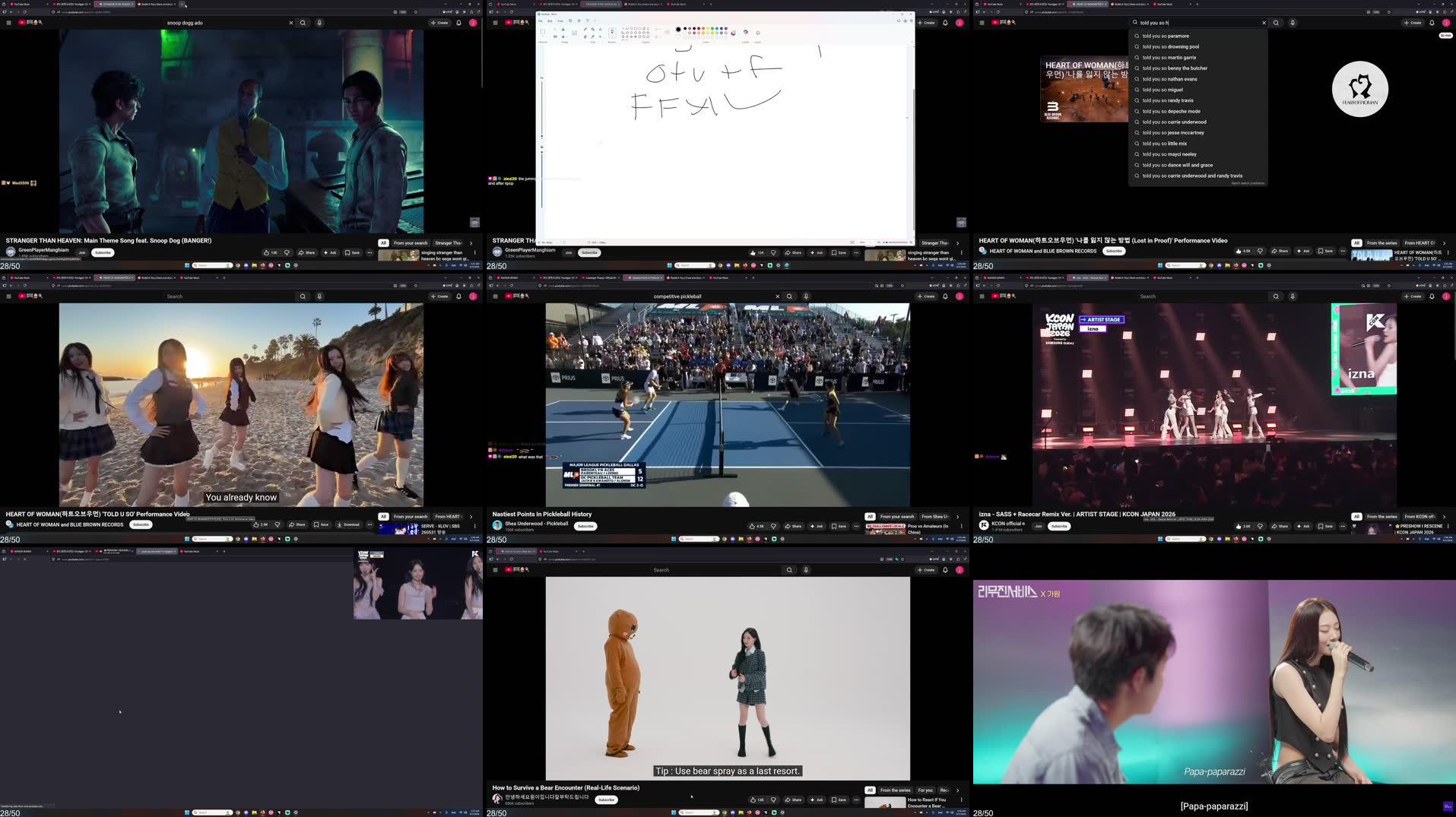The height and width of the screenshot is (817, 1456).
Task: Like the TOLD U SO Performance Video
Action: point(261,524)
